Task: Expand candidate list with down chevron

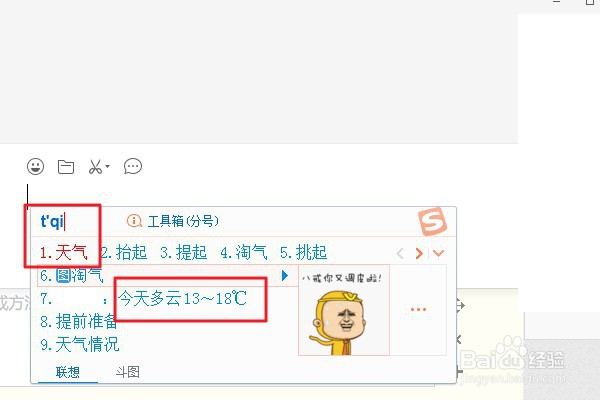Action: (x=439, y=253)
